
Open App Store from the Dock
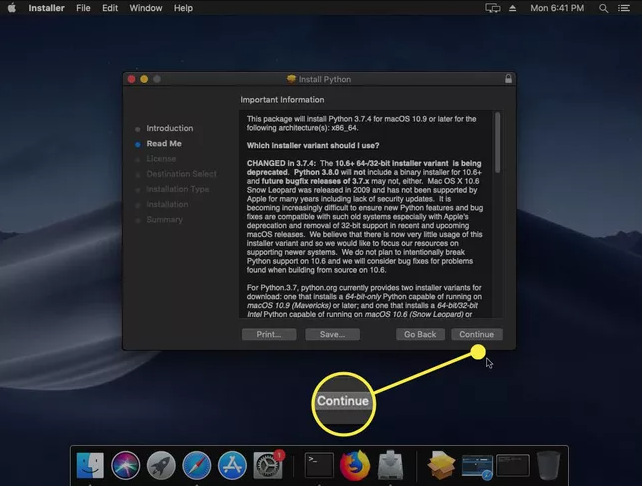tap(232, 465)
